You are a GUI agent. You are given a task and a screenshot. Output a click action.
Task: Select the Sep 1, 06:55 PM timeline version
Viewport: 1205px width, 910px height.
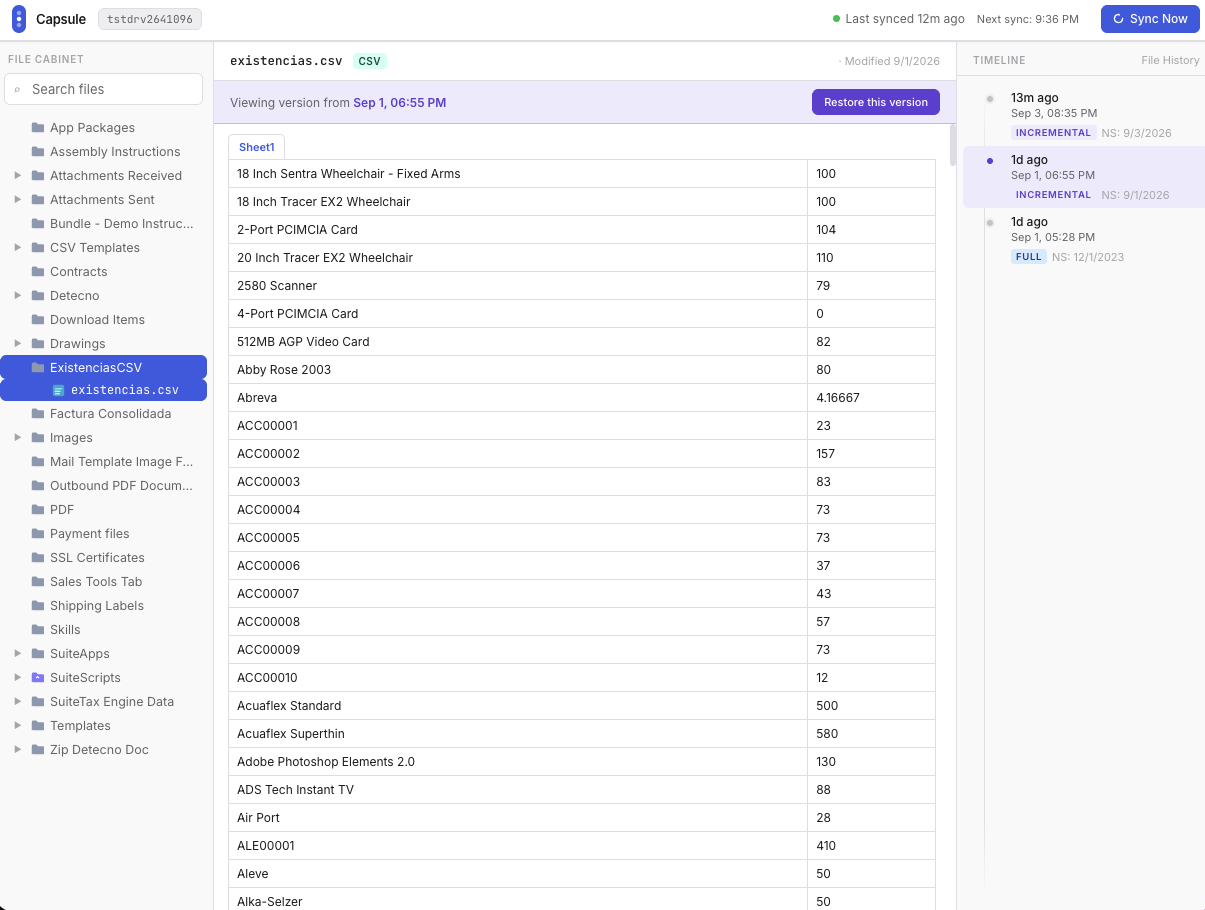pos(1084,177)
